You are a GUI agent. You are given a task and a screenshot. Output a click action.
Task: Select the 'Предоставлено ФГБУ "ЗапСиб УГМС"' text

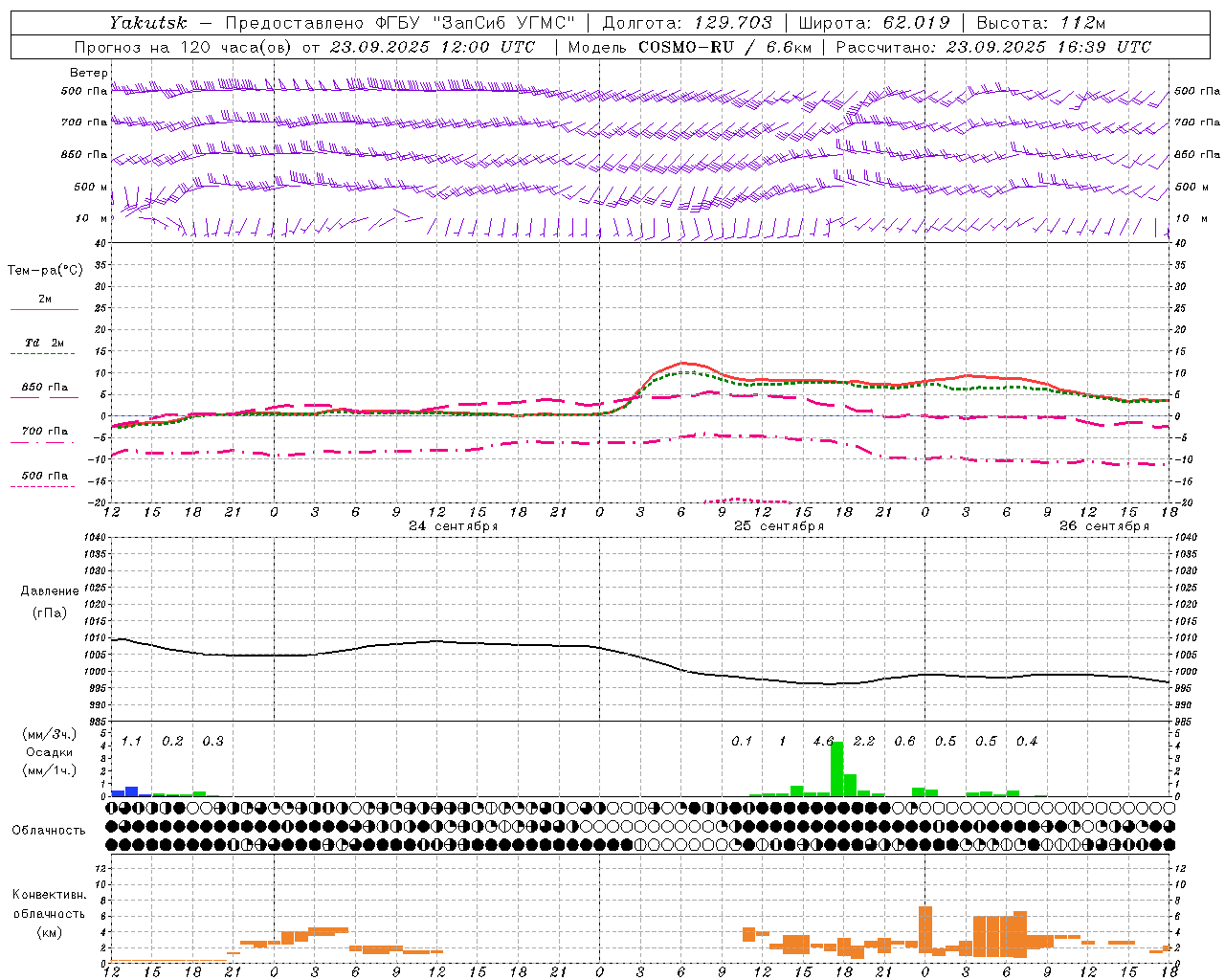tap(400, 23)
